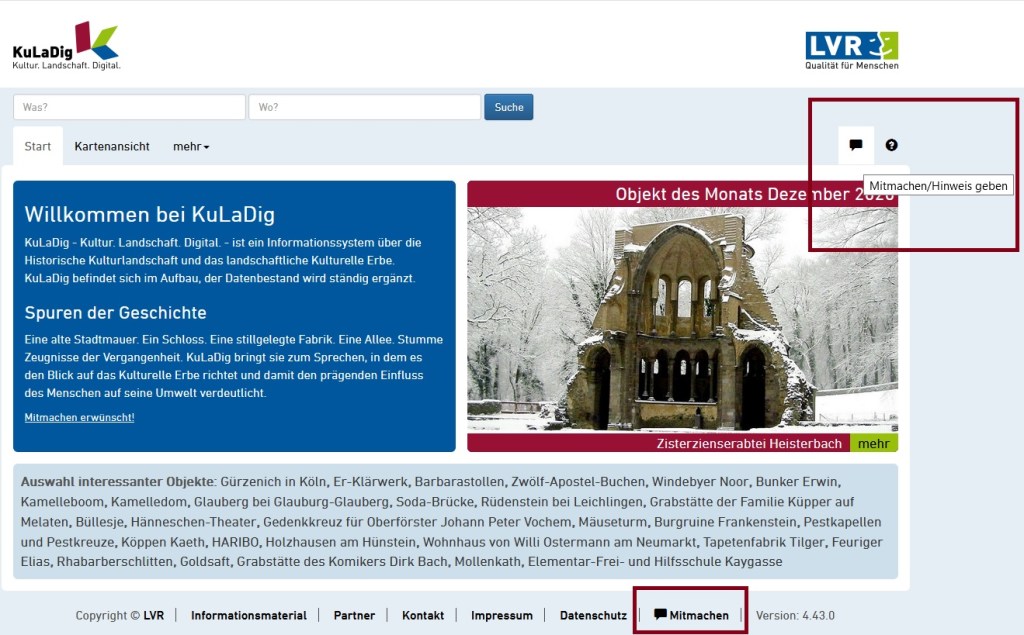Focus the "Was?" search field
Viewport: 1024px width, 635px height.
click(129, 107)
